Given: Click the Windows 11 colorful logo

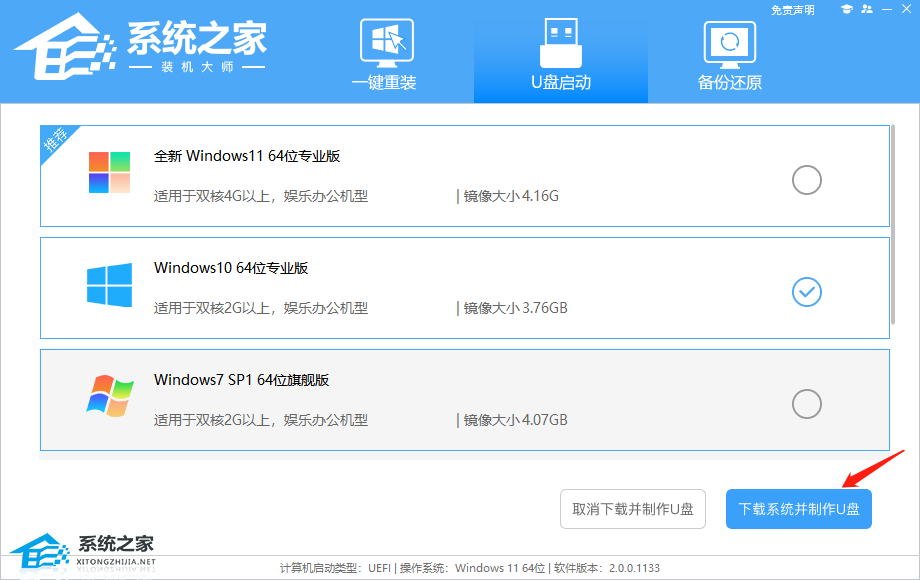Looking at the screenshot, I should pyautogui.click(x=109, y=172).
